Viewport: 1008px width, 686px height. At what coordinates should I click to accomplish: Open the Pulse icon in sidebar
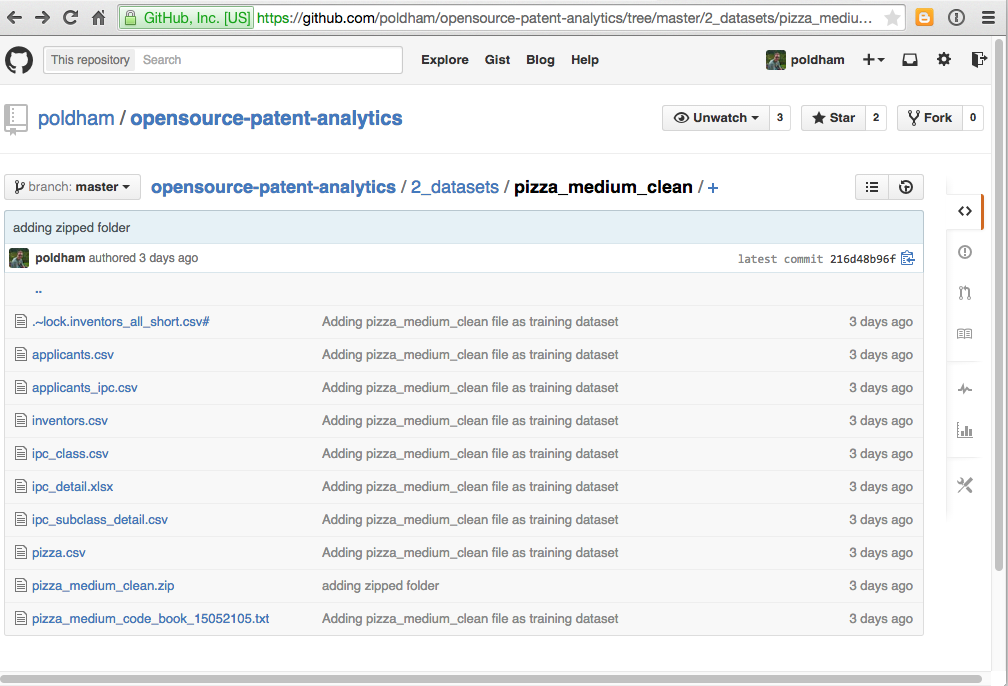[964, 389]
